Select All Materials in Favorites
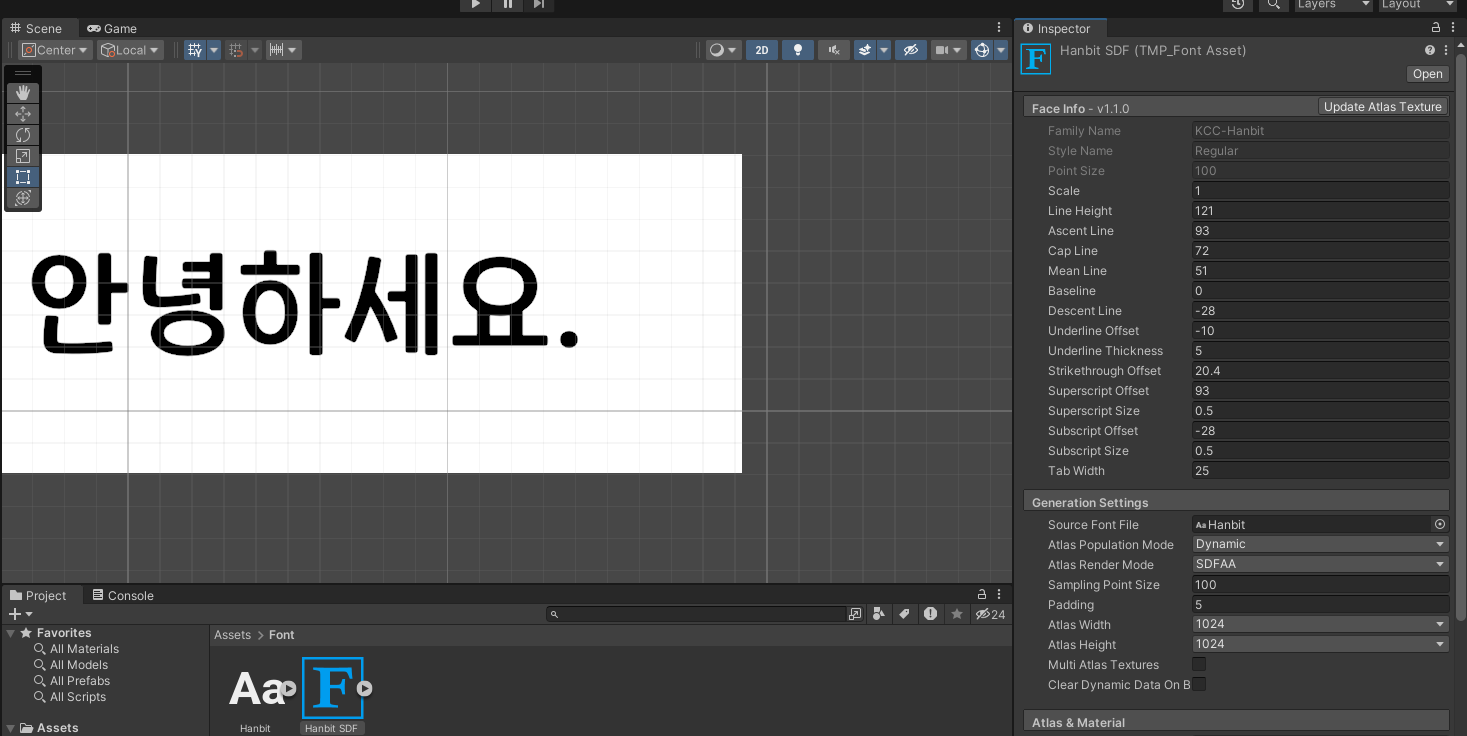Screen dimensions: 1467x736 84,649
